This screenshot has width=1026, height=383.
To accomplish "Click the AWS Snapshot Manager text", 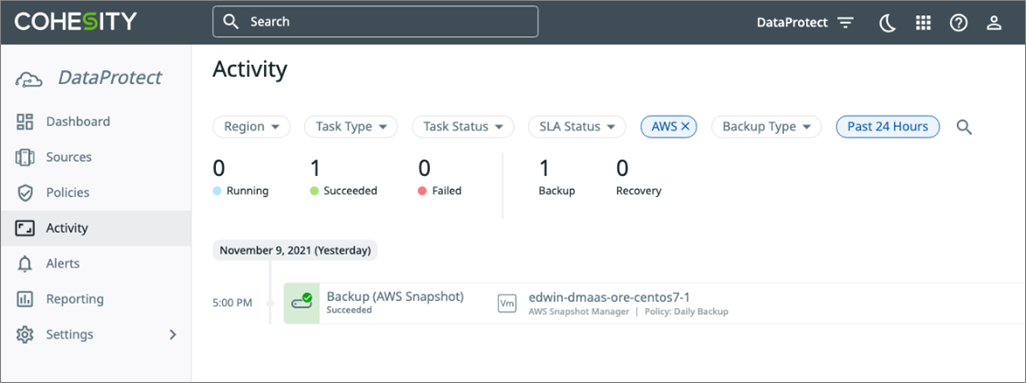I will (578, 312).
